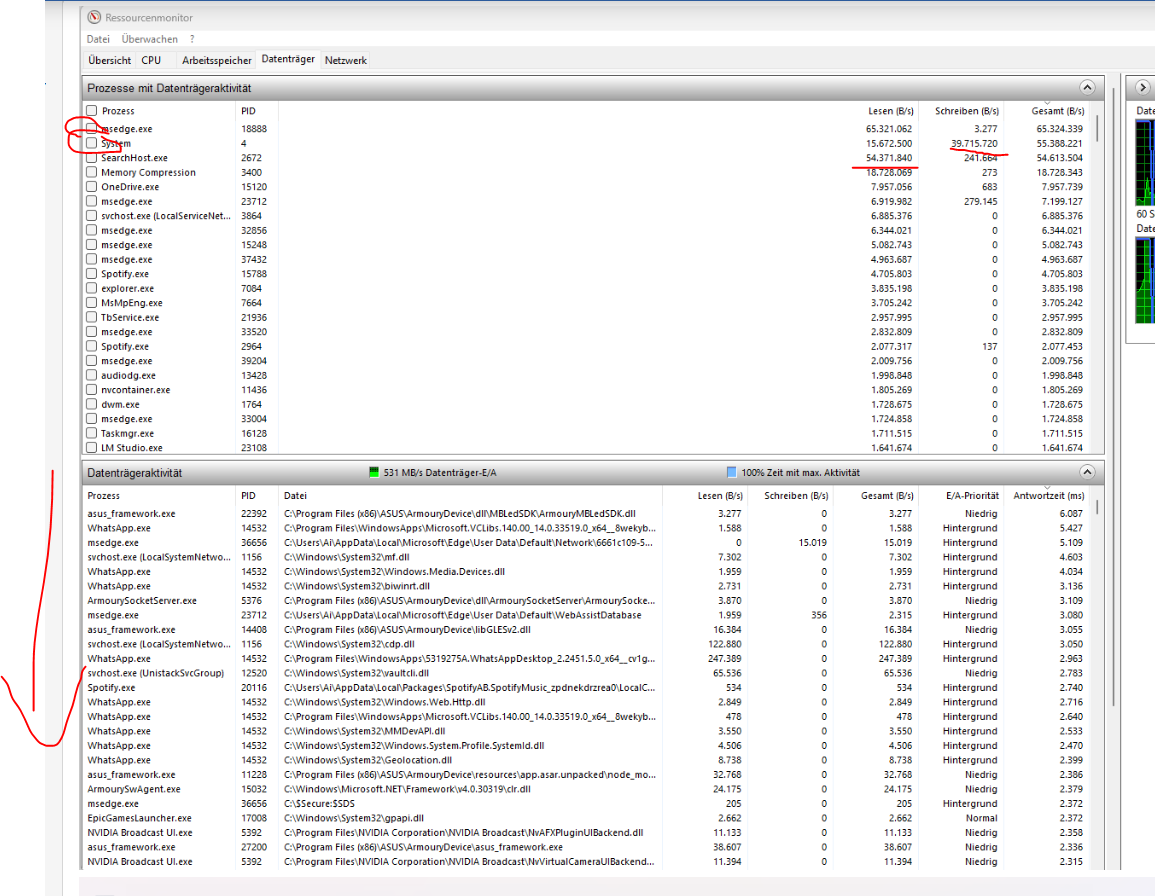
Task: Collapse the Prozesse mit Datenträgeraktivität panel
Action: (1086, 88)
